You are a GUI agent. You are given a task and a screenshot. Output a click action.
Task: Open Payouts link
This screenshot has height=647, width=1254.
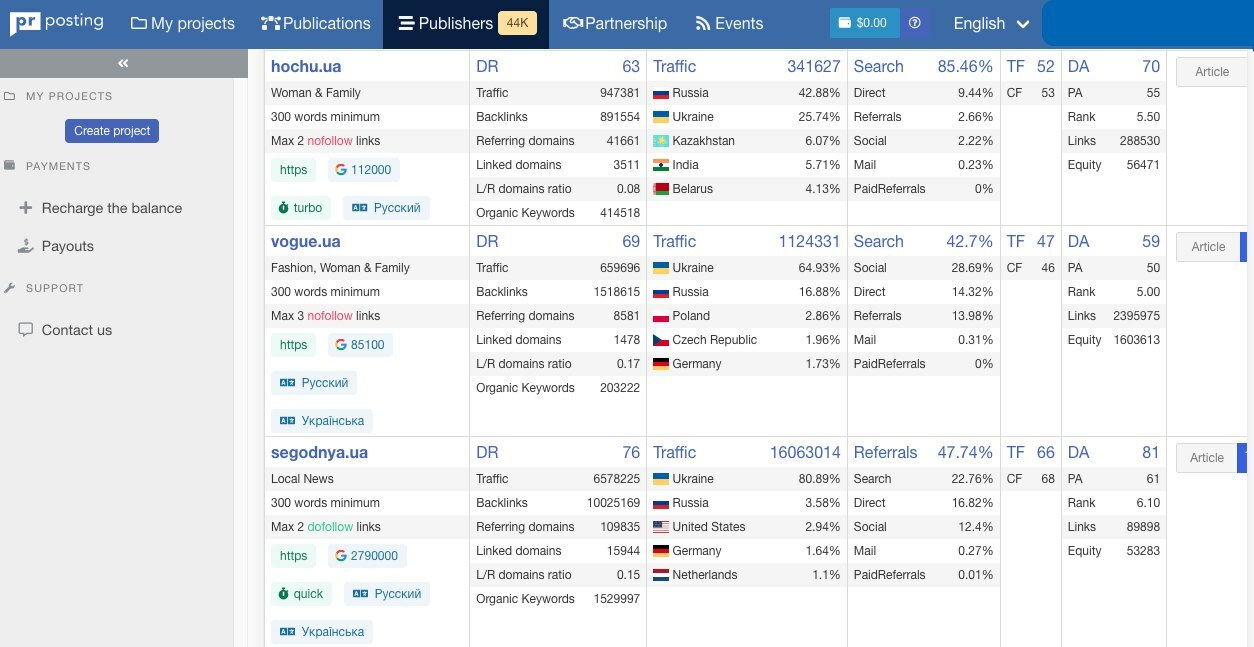pyautogui.click(x=68, y=246)
